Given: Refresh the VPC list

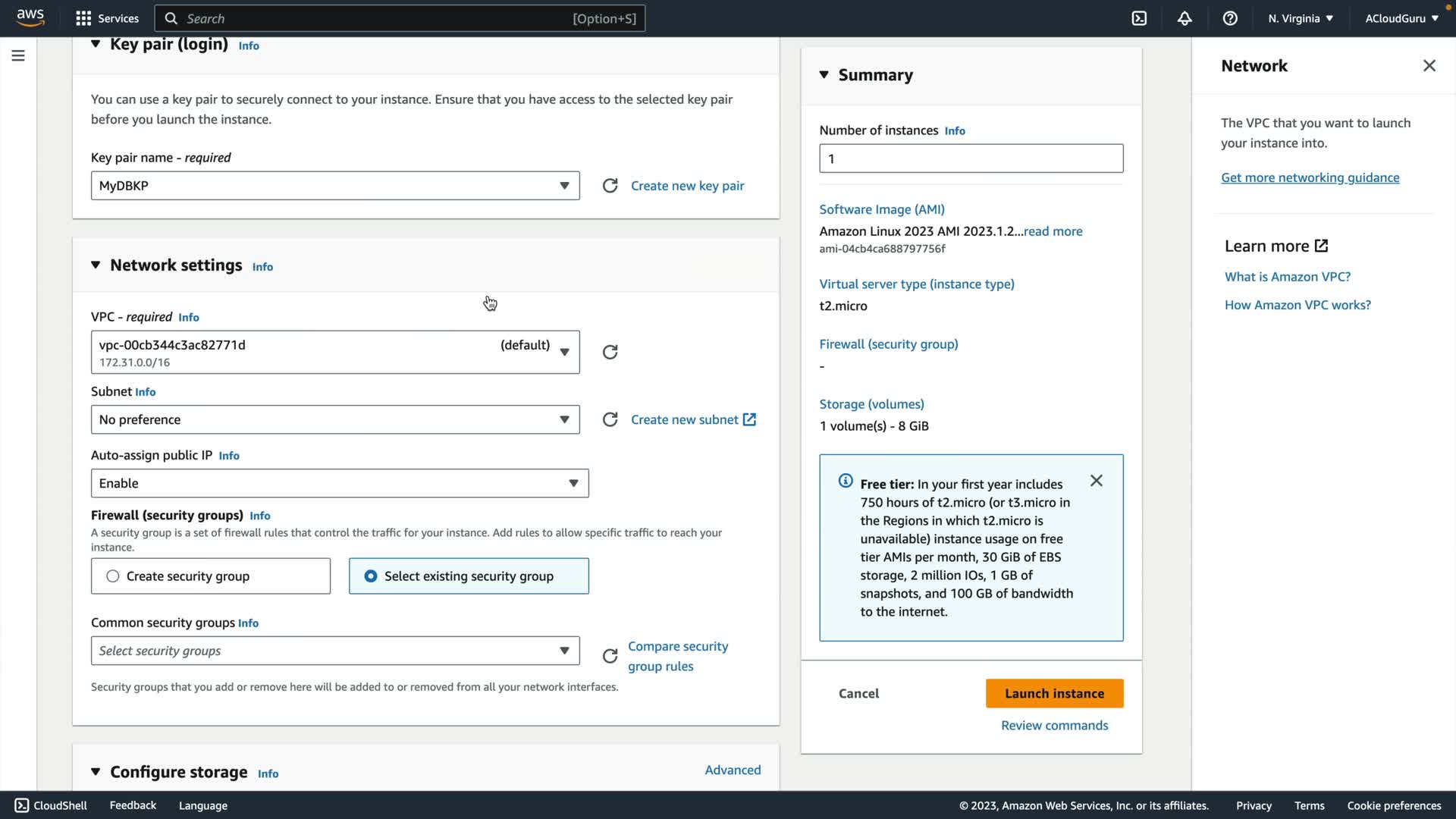Looking at the screenshot, I should pos(610,352).
